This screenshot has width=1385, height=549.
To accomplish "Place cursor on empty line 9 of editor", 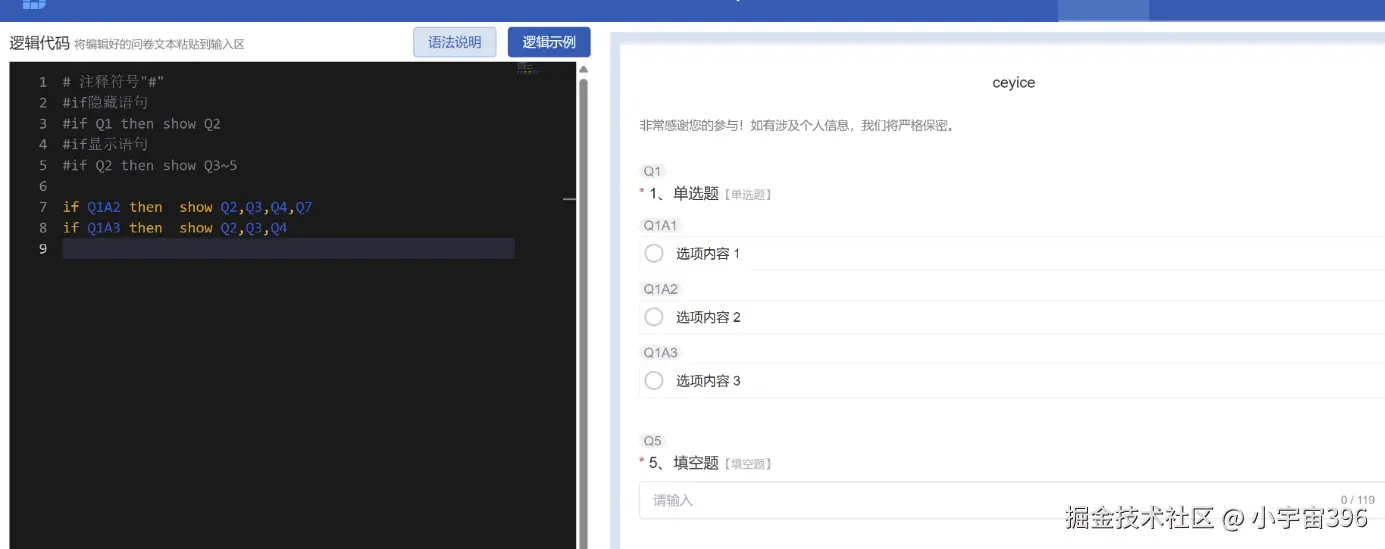I will [x=288, y=249].
